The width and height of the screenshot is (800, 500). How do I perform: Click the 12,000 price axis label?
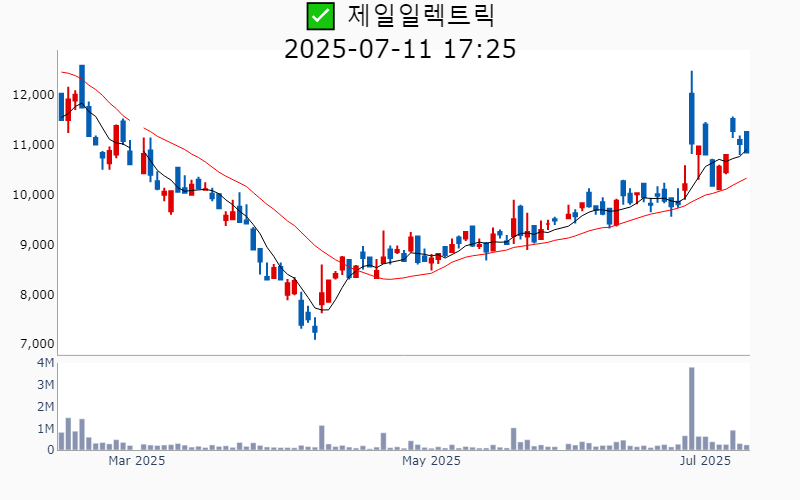click(x=33, y=95)
